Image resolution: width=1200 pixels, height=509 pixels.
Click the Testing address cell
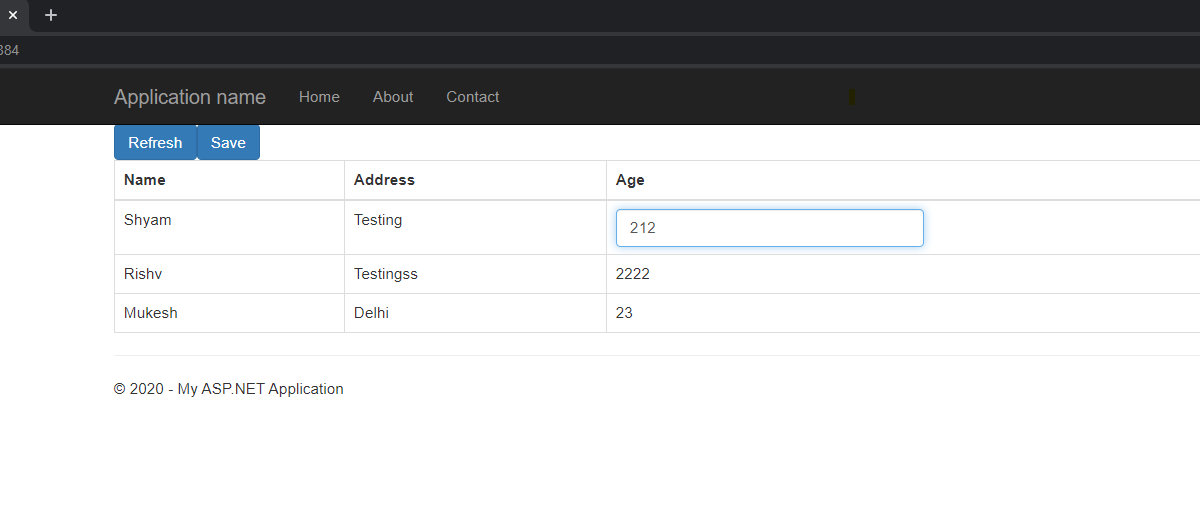click(378, 220)
